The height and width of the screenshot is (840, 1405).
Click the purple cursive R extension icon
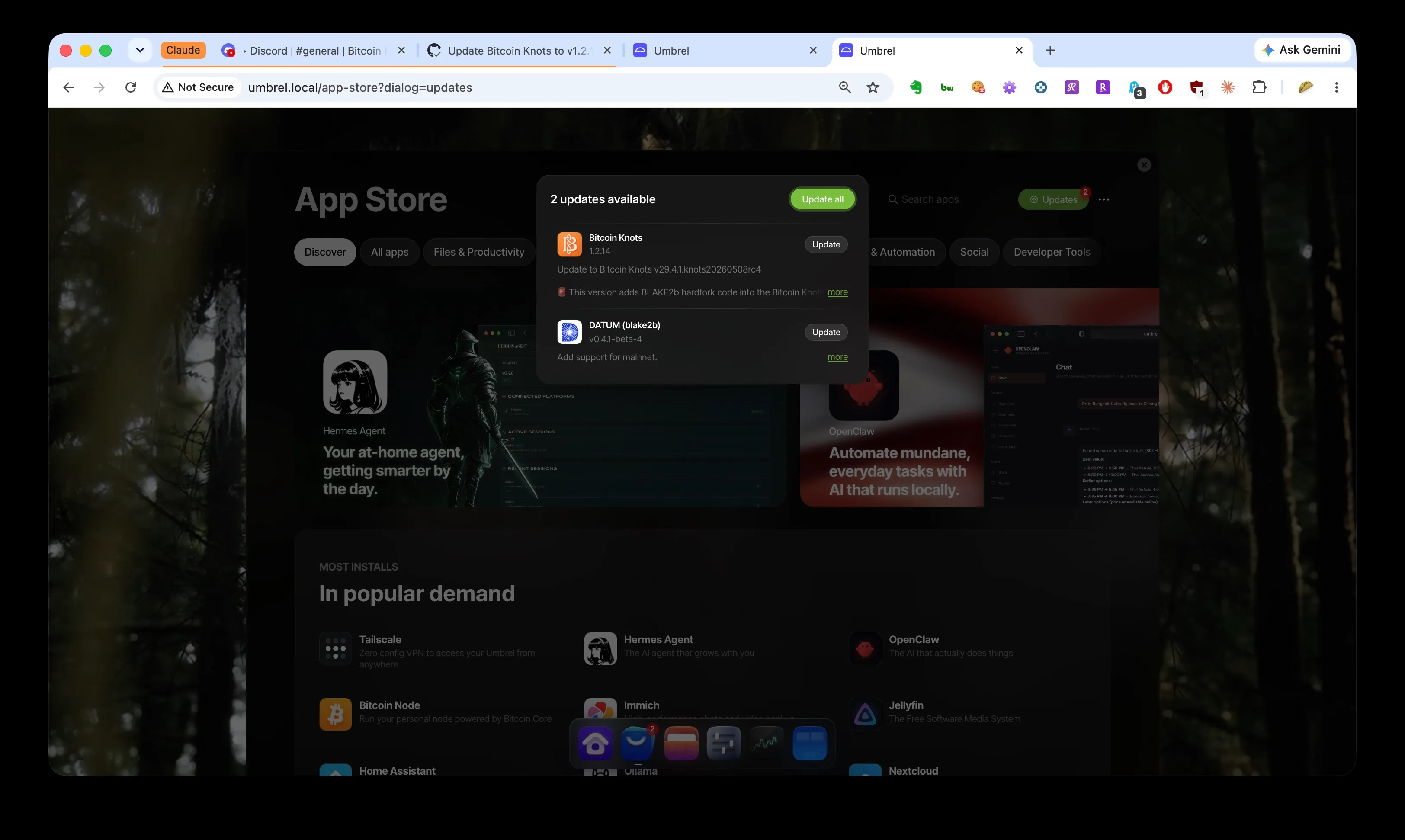pos(1071,87)
